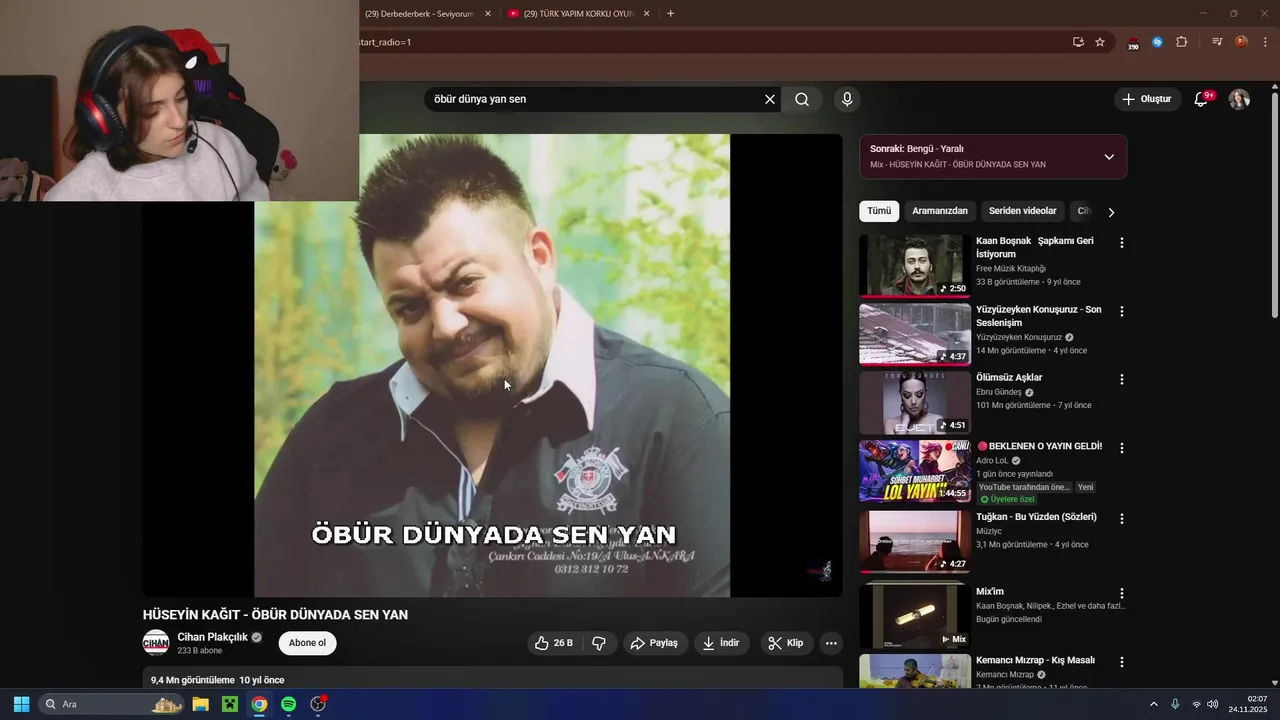1280x720 pixels.
Task: Click the Oluştur create button
Action: tap(1146, 99)
